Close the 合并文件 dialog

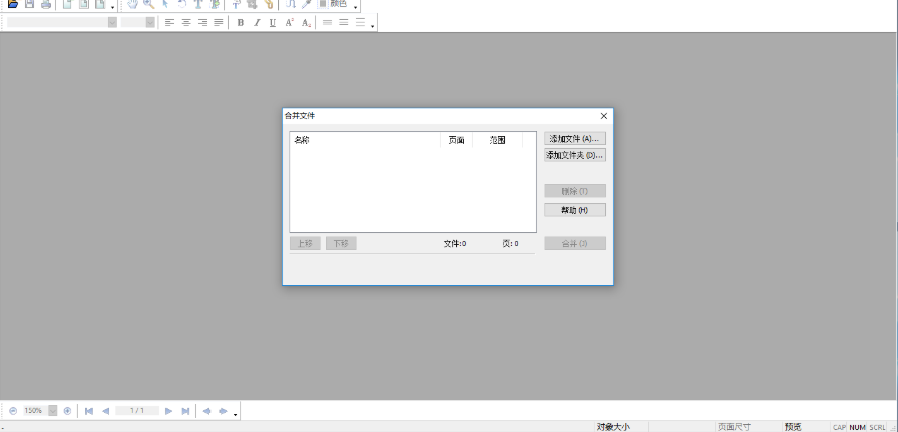click(x=604, y=116)
